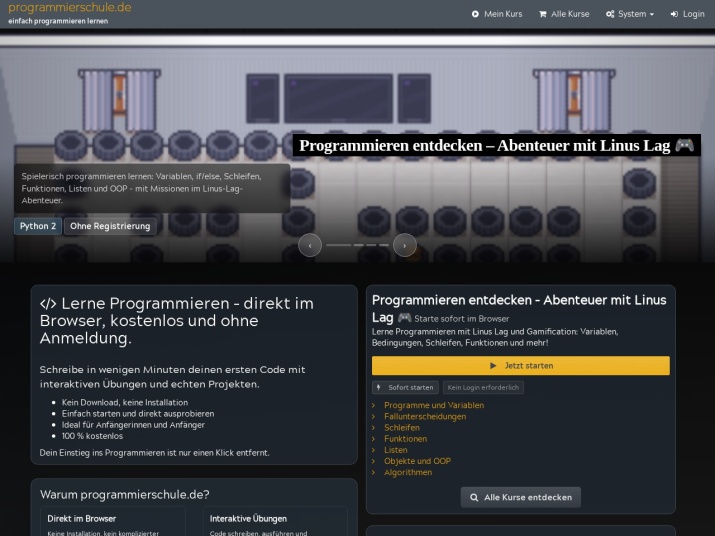Click the Kein Login erforderlich badge

[x=483, y=387]
